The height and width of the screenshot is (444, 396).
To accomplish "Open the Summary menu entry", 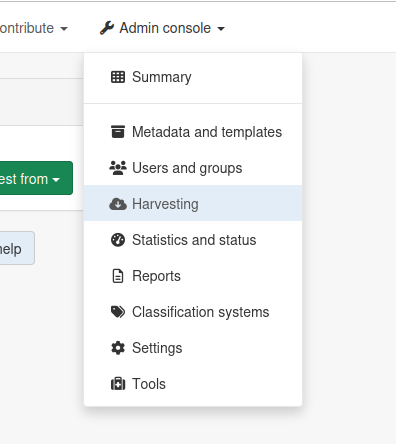I will pyautogui.click(x=193, y=77).
